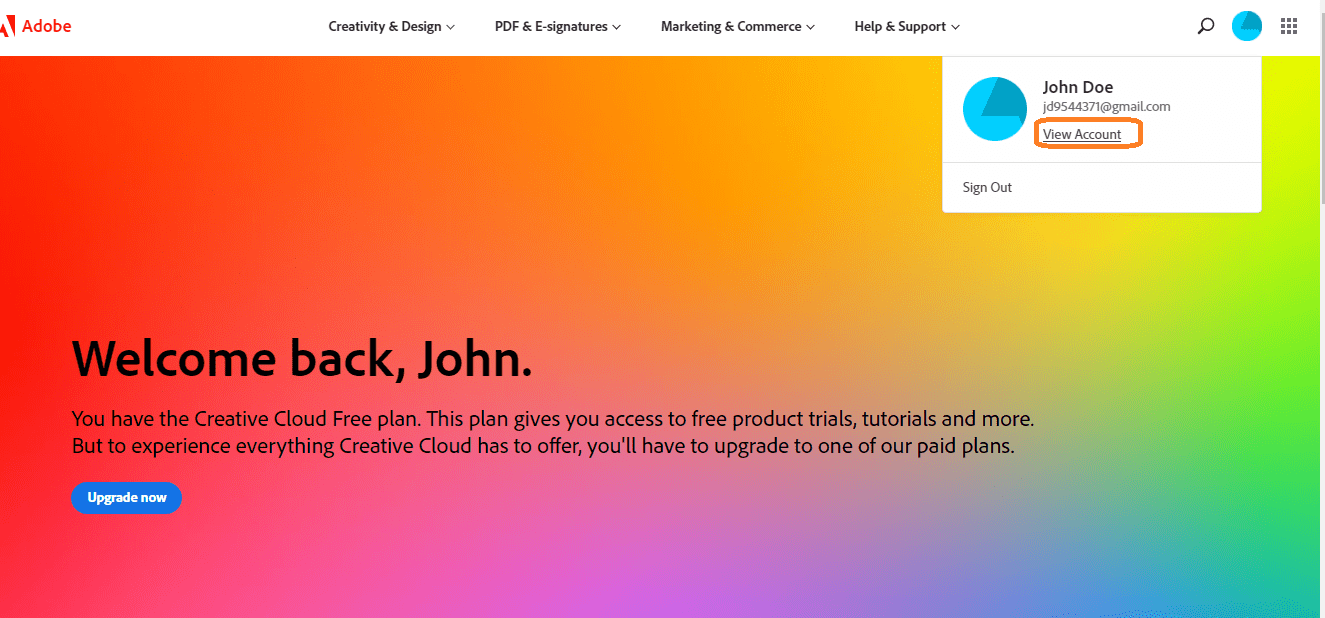Click the profile avatar in the header
The width and height of the screenshot is (1325, 618).
[x=1247, y=26]
